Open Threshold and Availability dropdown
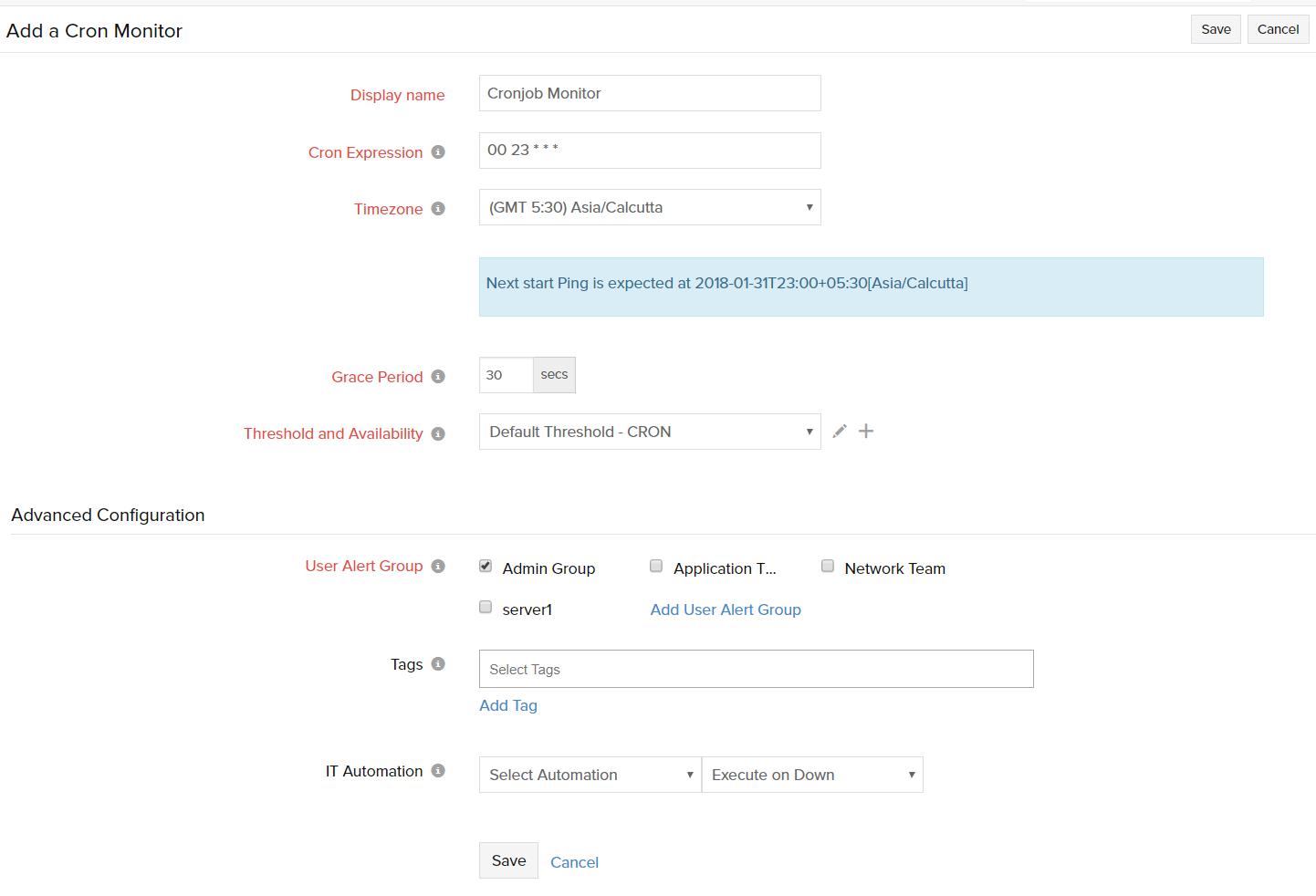Image resolution: width=1316 pixels, height=896 pixels. tap(650, 432)
